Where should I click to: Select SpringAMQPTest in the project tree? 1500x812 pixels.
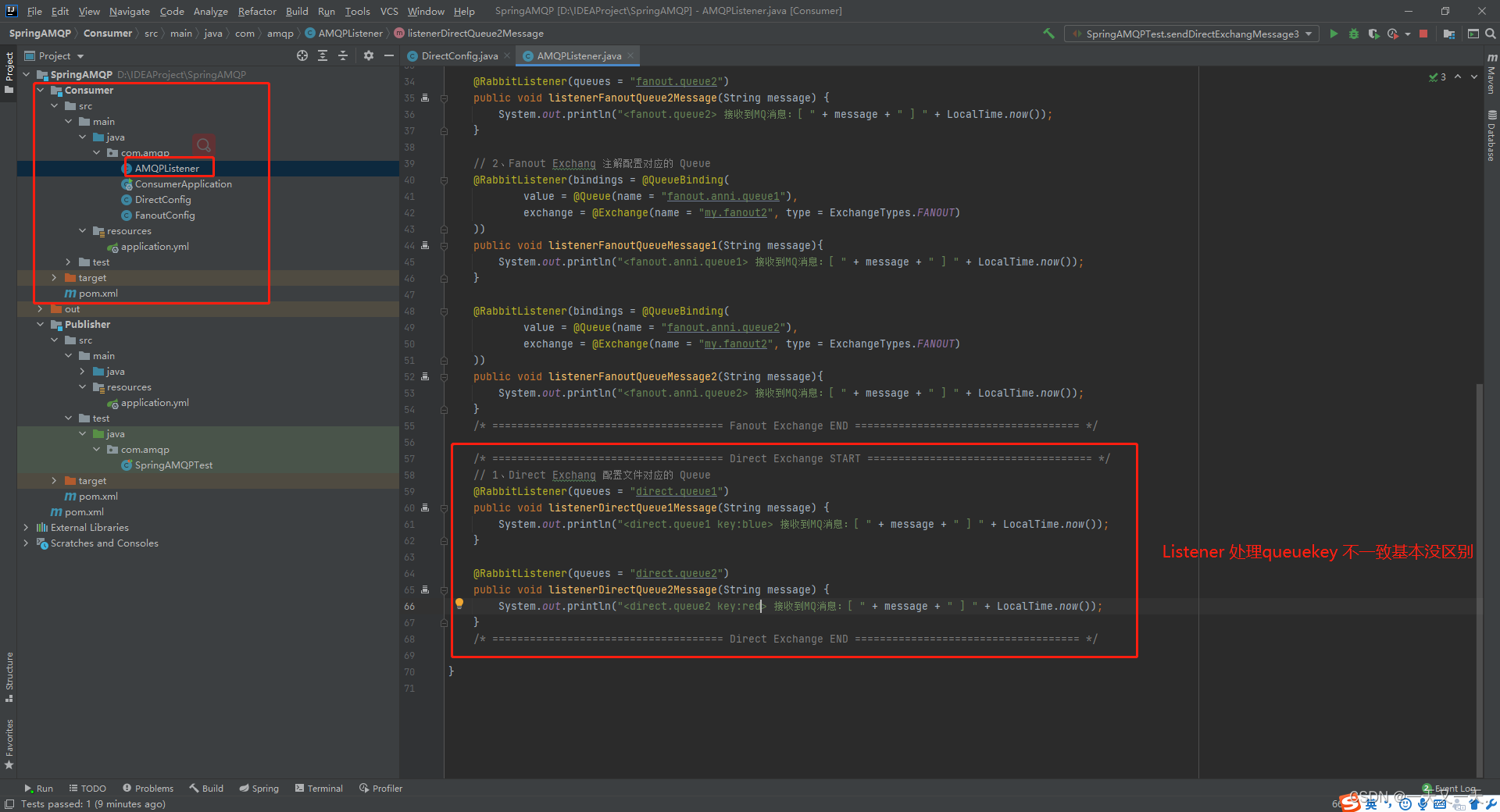pos(173,465)
